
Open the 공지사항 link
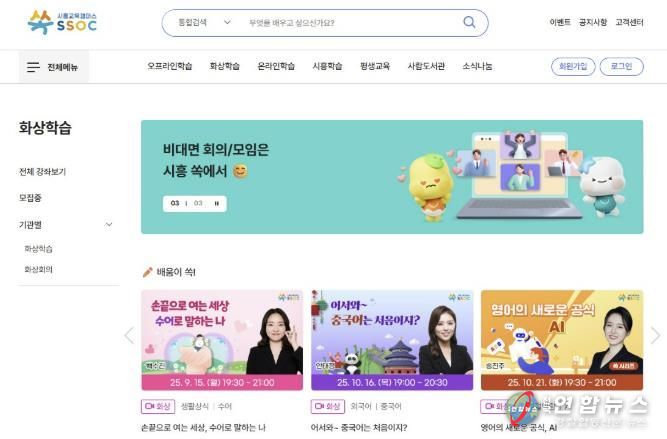(593, 22)
